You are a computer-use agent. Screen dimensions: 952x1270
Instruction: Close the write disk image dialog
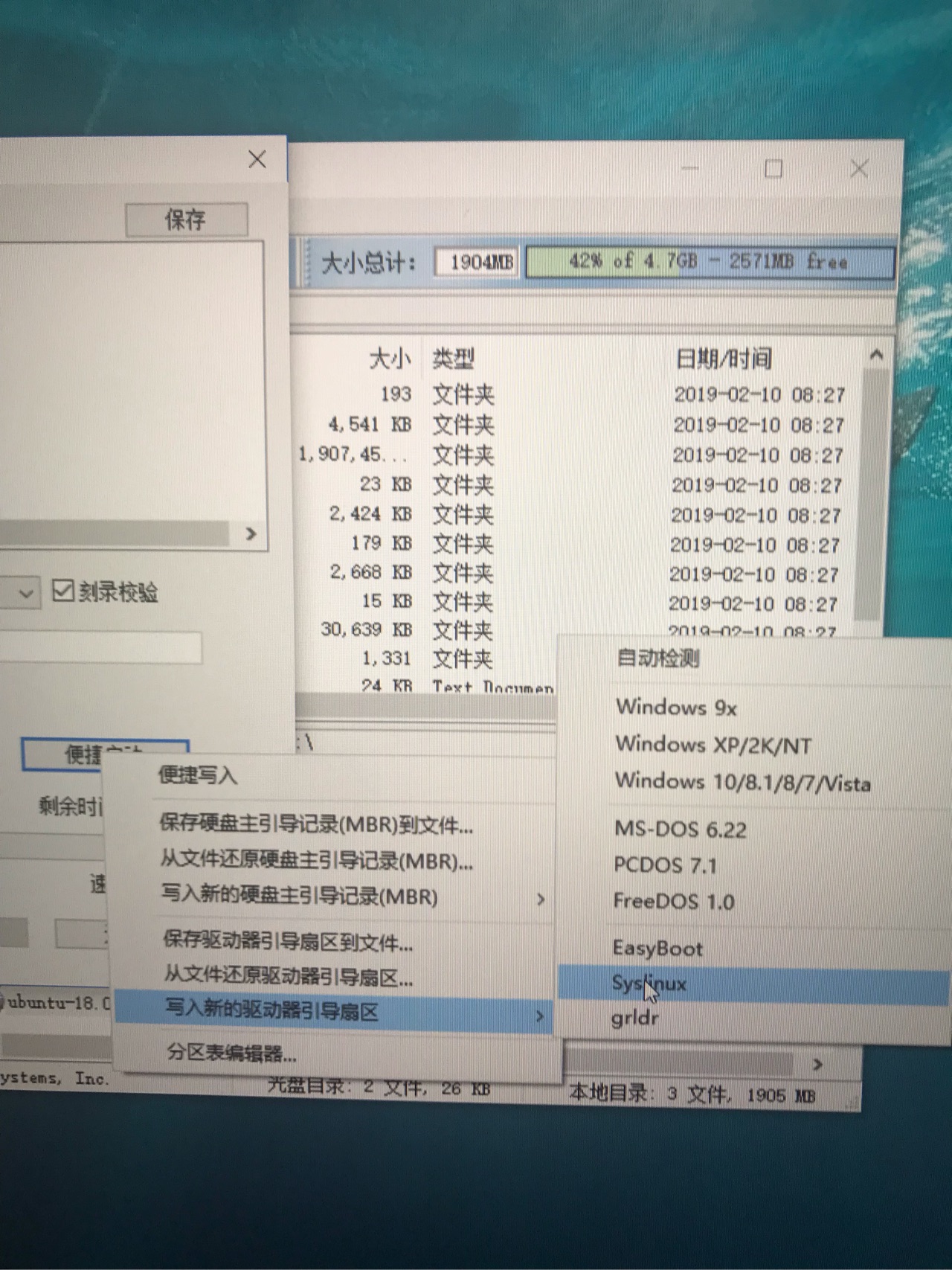coord(257,159)
